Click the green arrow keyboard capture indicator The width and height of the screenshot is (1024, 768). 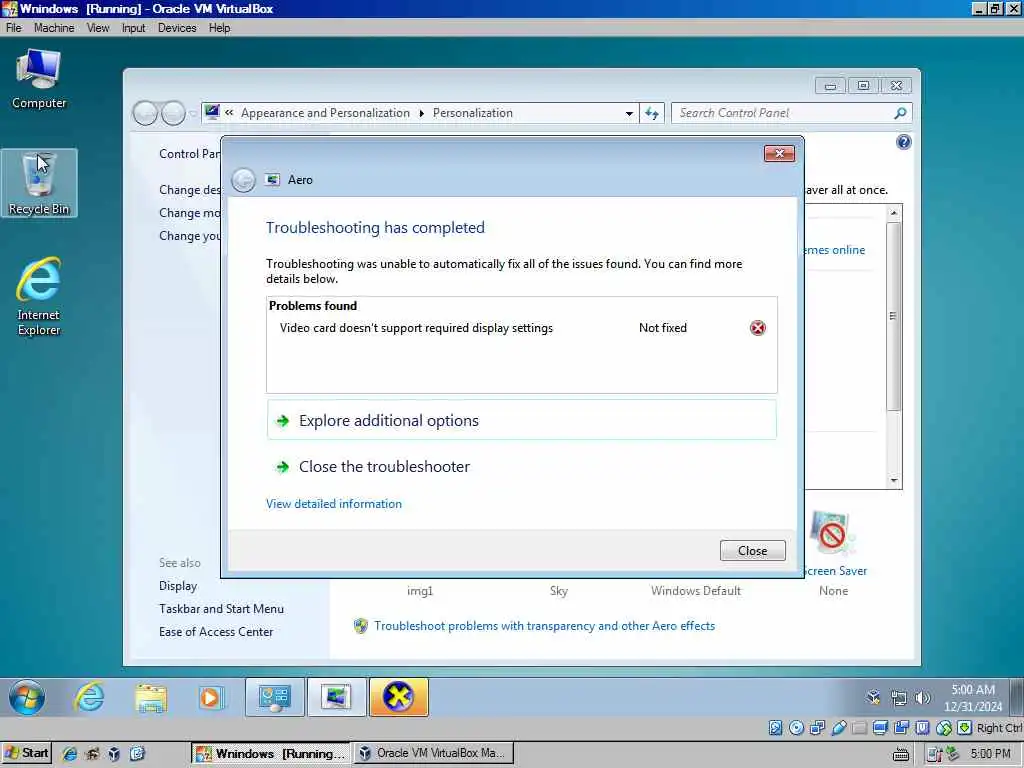(965, 728)
